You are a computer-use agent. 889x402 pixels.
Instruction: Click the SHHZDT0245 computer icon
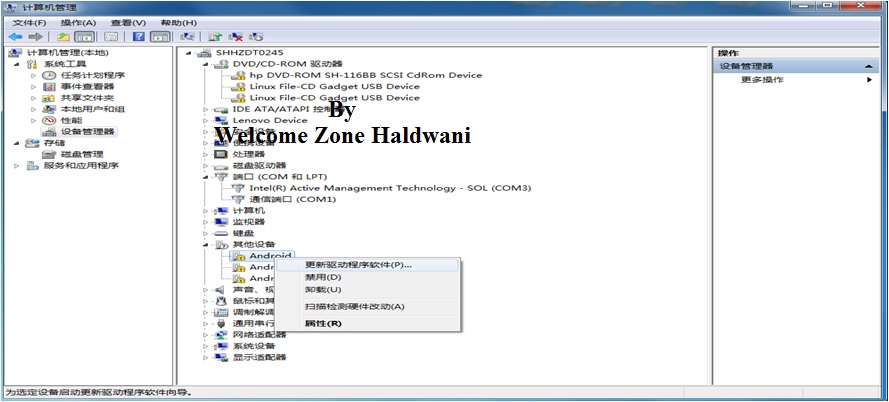[204, 53]
